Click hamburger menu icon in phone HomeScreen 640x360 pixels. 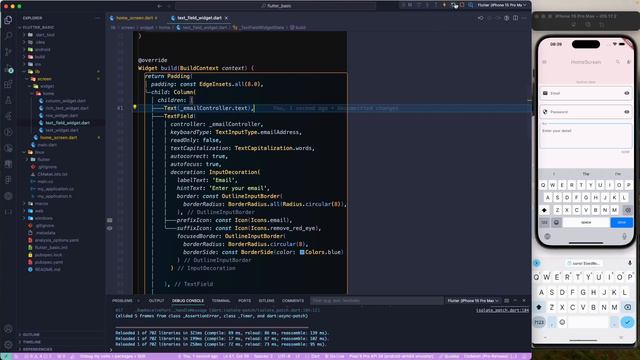(x=544, y=62)
